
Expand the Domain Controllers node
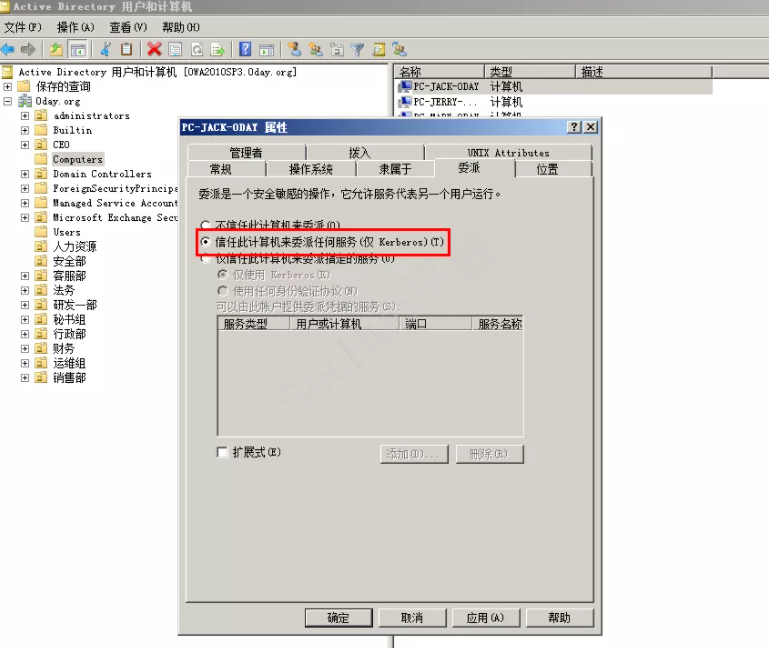[25, 174]
